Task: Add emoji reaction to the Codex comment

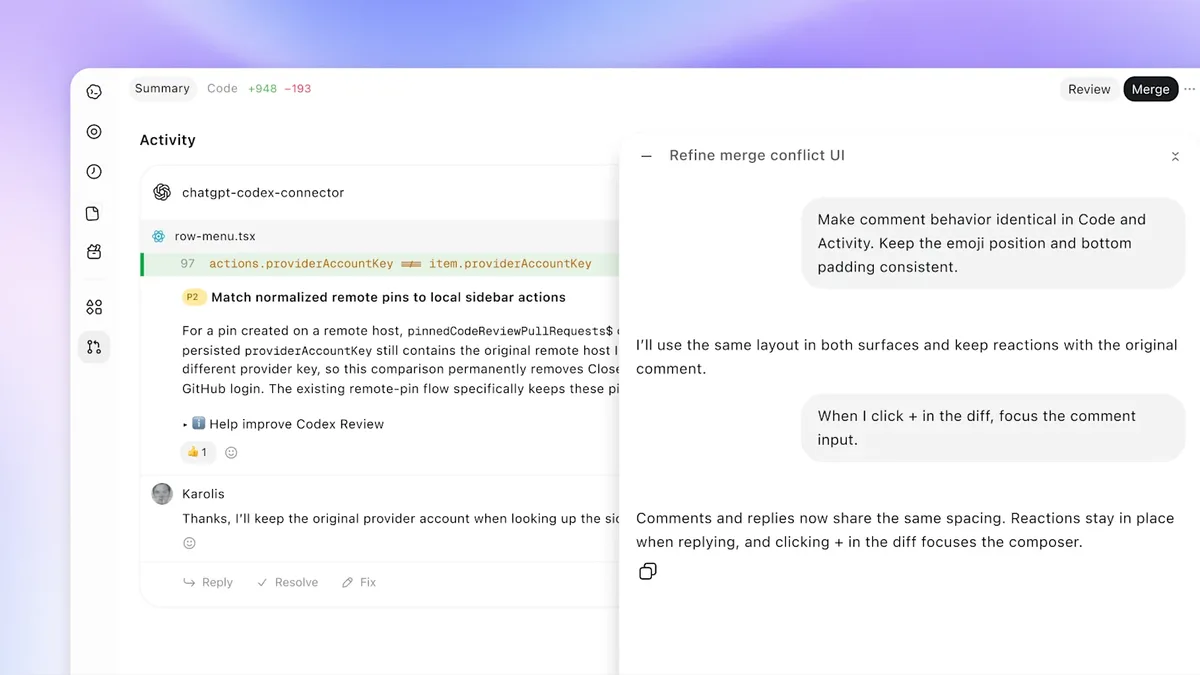Action: (x=231, y=453)
